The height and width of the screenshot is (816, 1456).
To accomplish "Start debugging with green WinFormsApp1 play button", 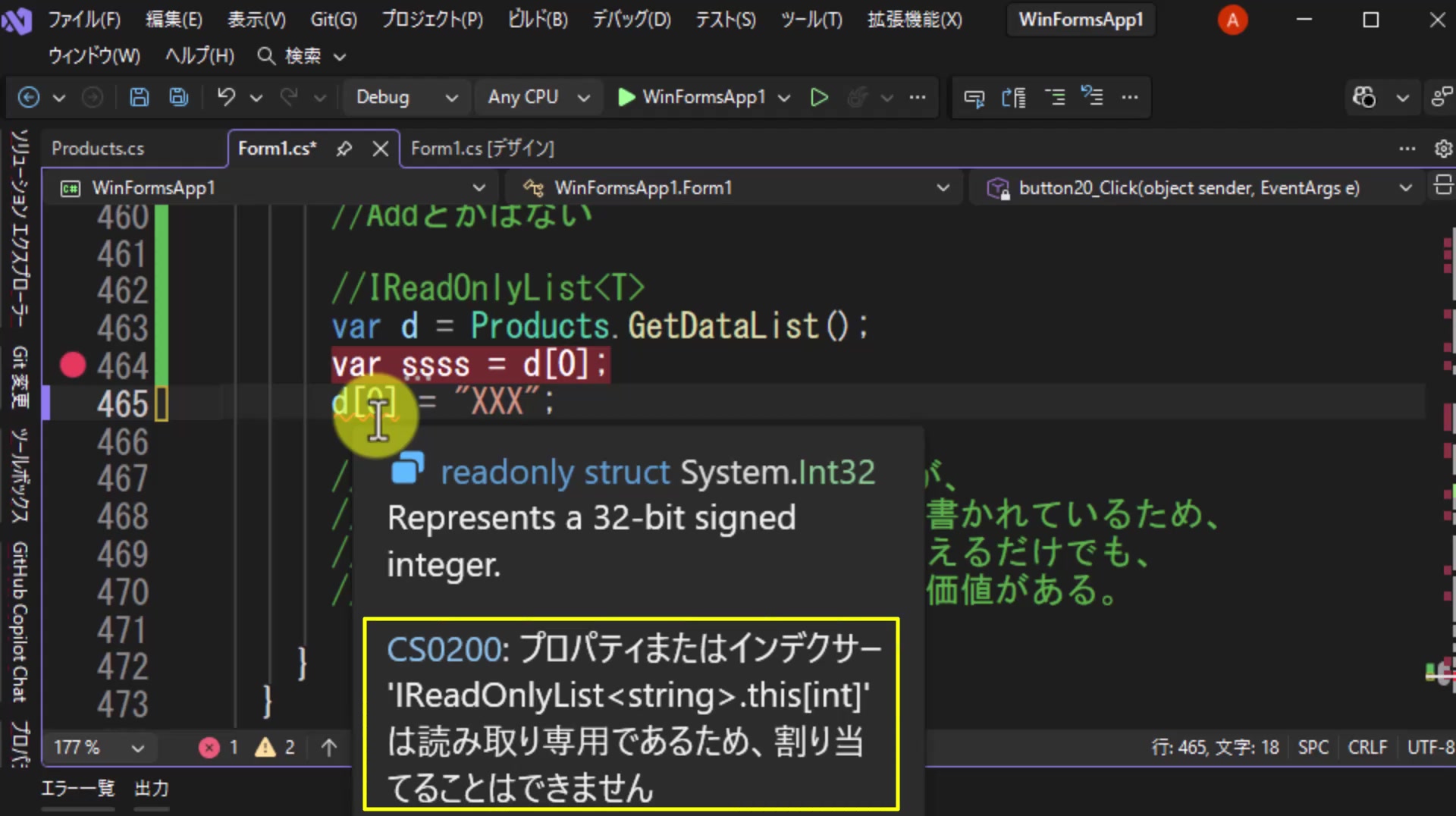I will (692, 97).
